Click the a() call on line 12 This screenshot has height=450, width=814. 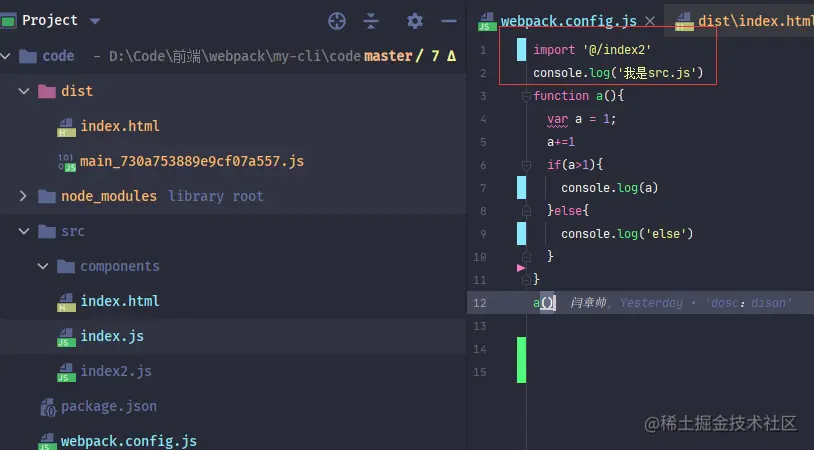[544, 303]
